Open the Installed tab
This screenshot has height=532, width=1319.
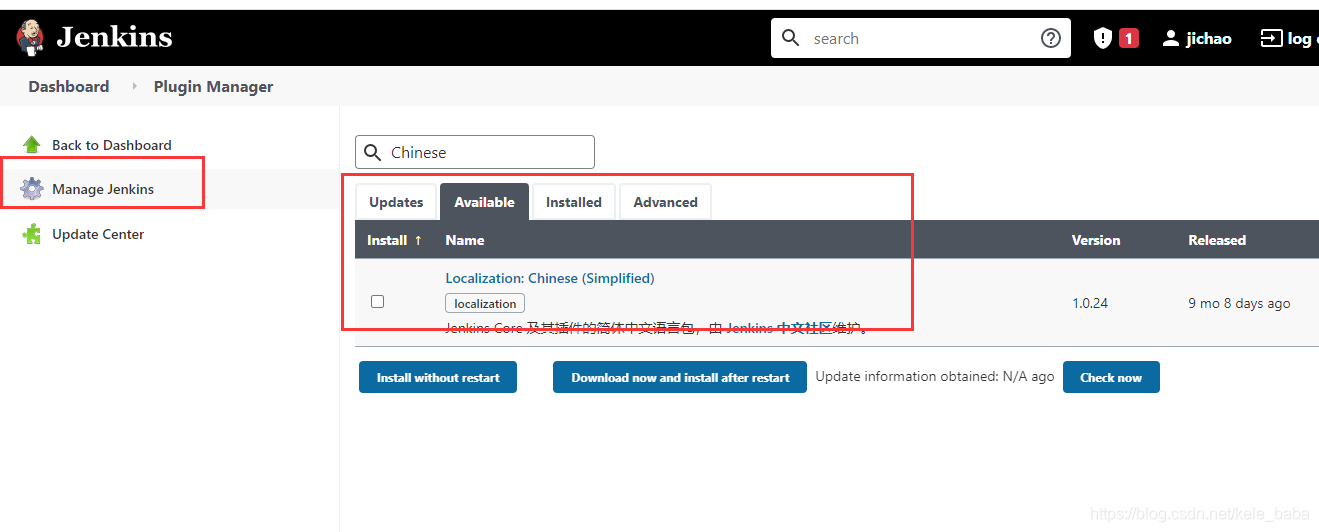click(574, 202)
